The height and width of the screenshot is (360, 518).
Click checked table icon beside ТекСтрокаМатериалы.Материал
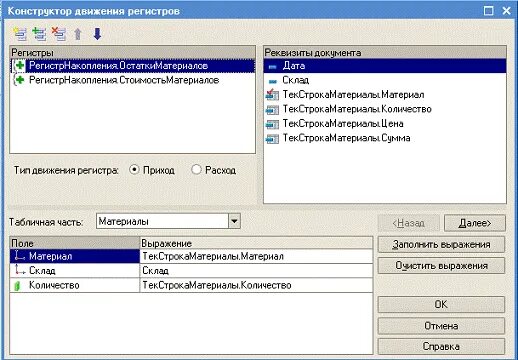pyautogui.click(x=272, y=95)
